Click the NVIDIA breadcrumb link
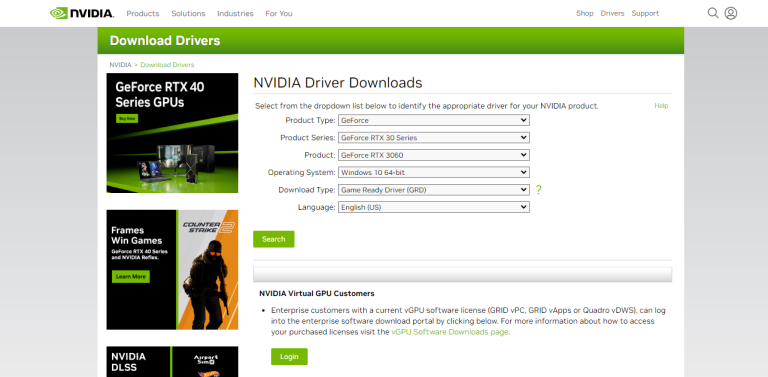The width and height of the screenshot is (768, 377). point(120,65)
